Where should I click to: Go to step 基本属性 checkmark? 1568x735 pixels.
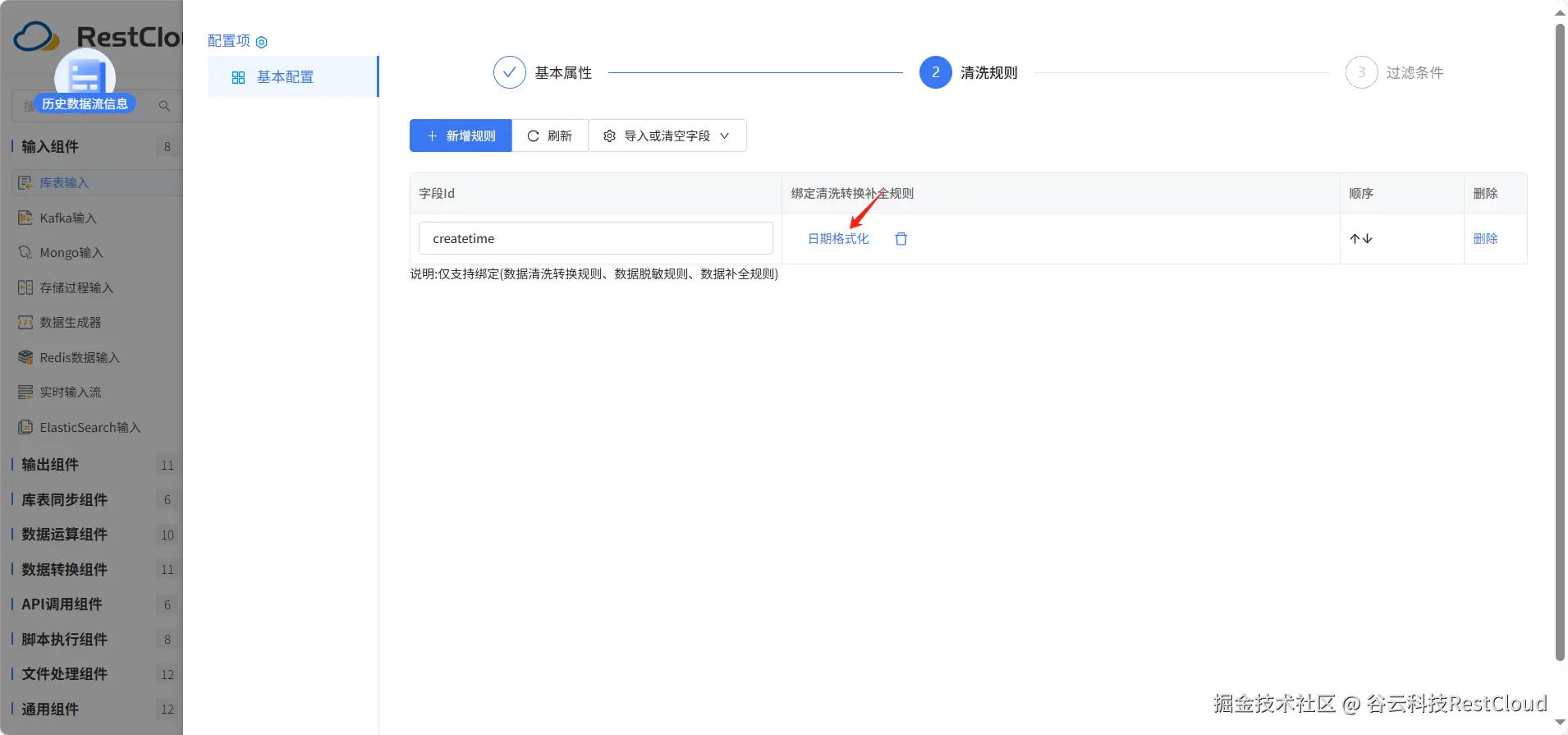coord(509,72)
